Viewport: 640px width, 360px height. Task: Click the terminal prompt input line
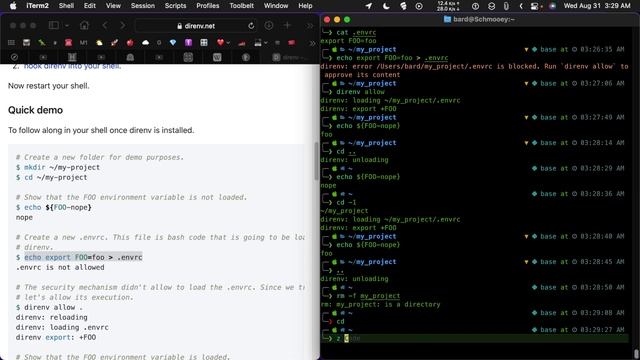(475, 338)
